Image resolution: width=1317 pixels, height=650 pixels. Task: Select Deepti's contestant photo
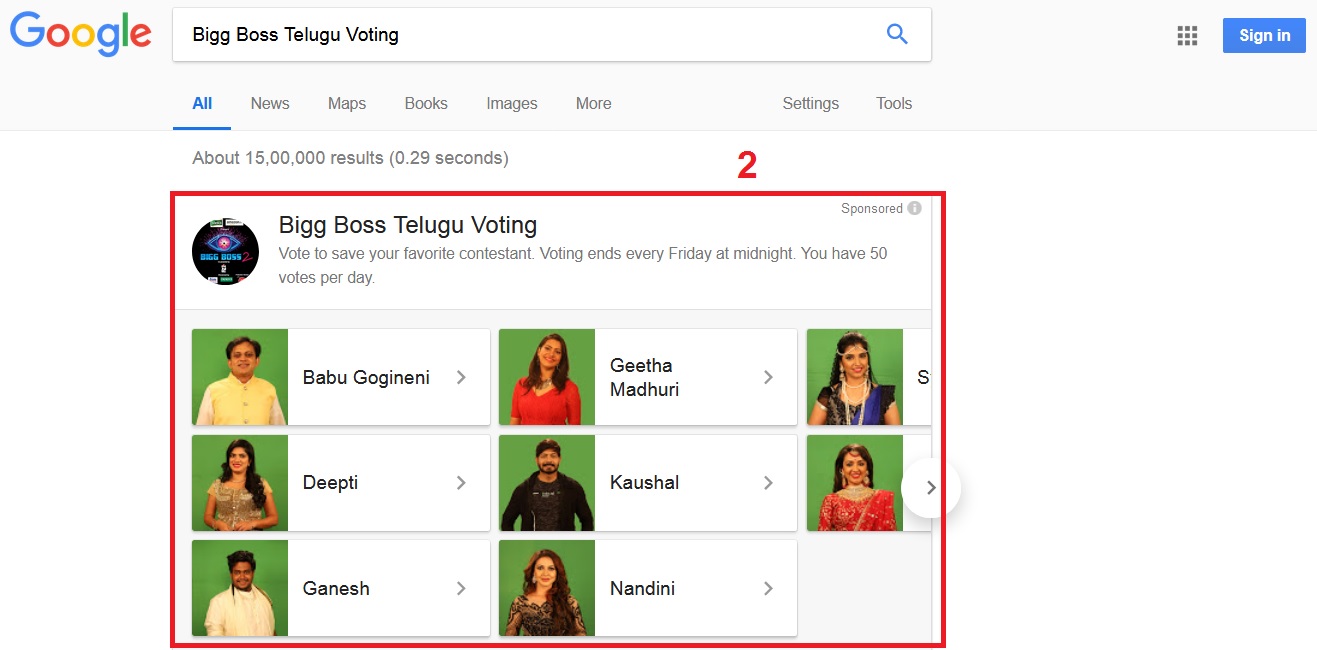click(x=240, y=483)
